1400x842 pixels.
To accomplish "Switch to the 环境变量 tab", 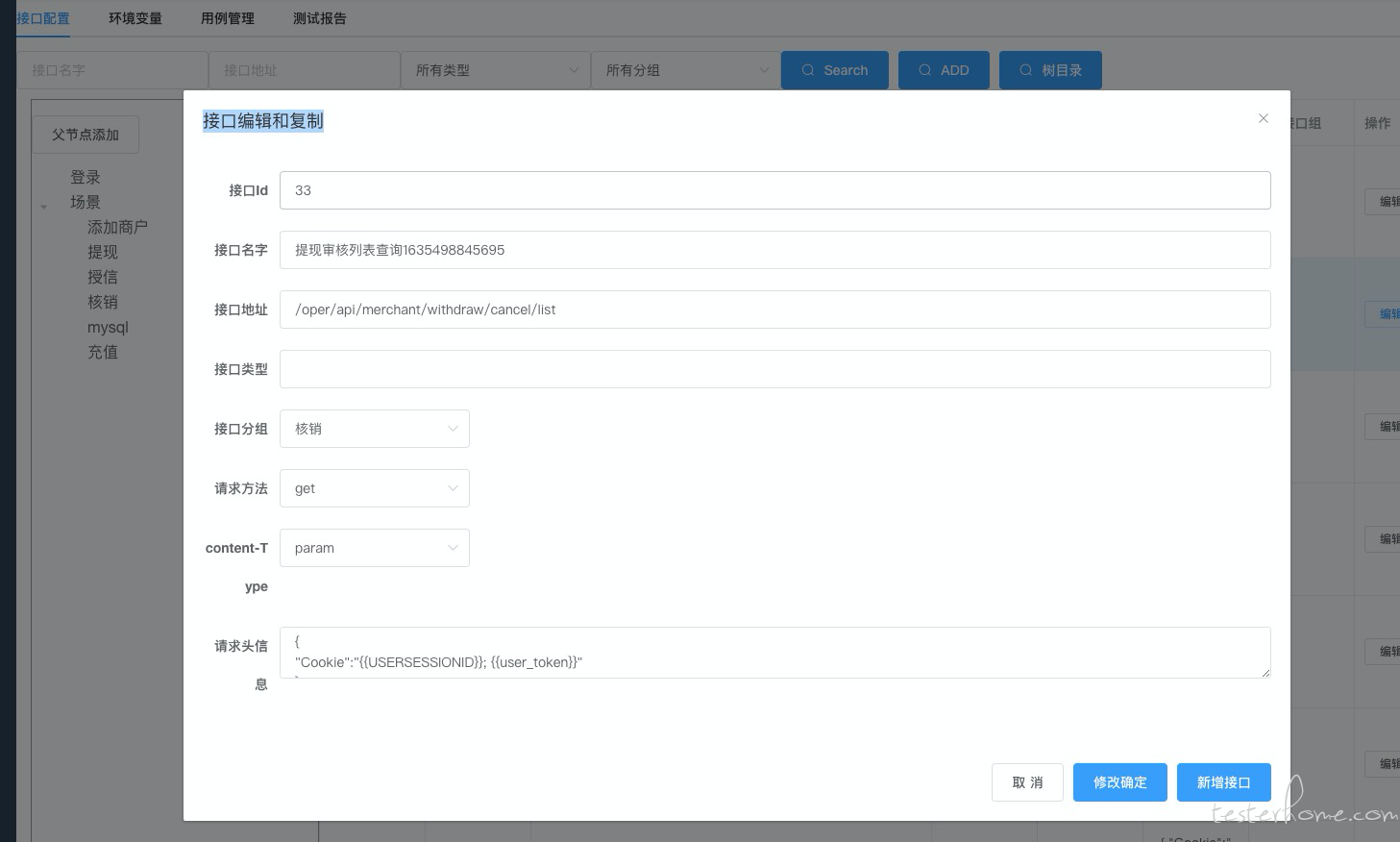I will pos(135,18).
